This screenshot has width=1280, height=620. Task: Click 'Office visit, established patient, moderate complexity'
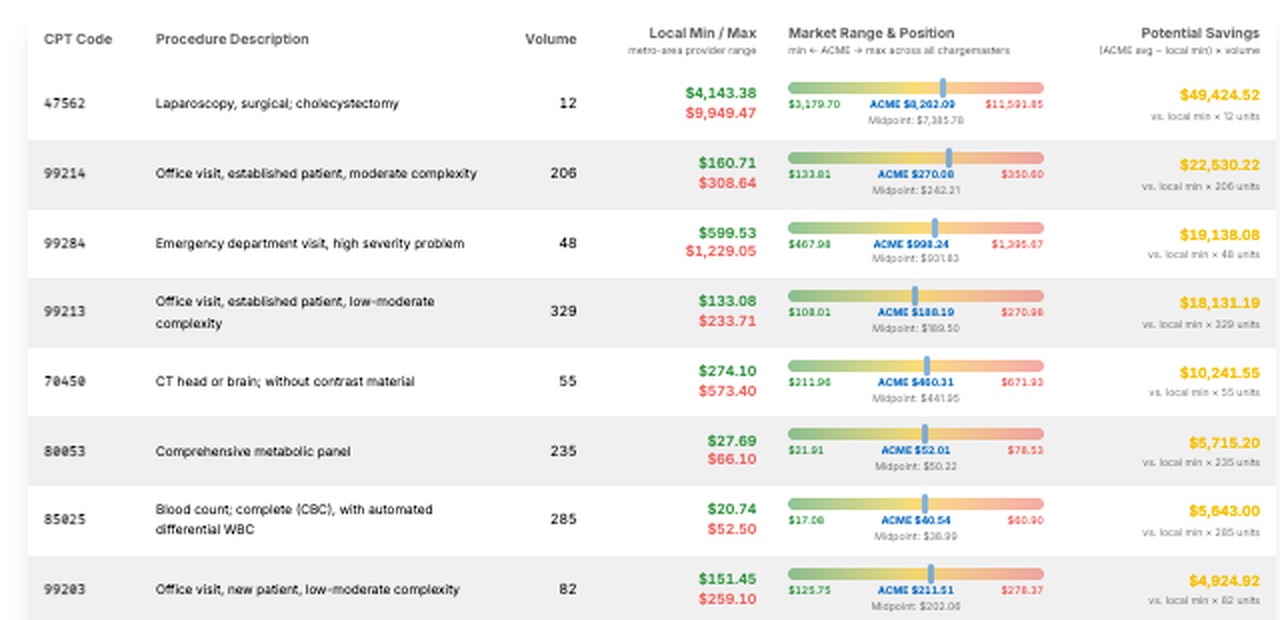click(x=316, y=173)
